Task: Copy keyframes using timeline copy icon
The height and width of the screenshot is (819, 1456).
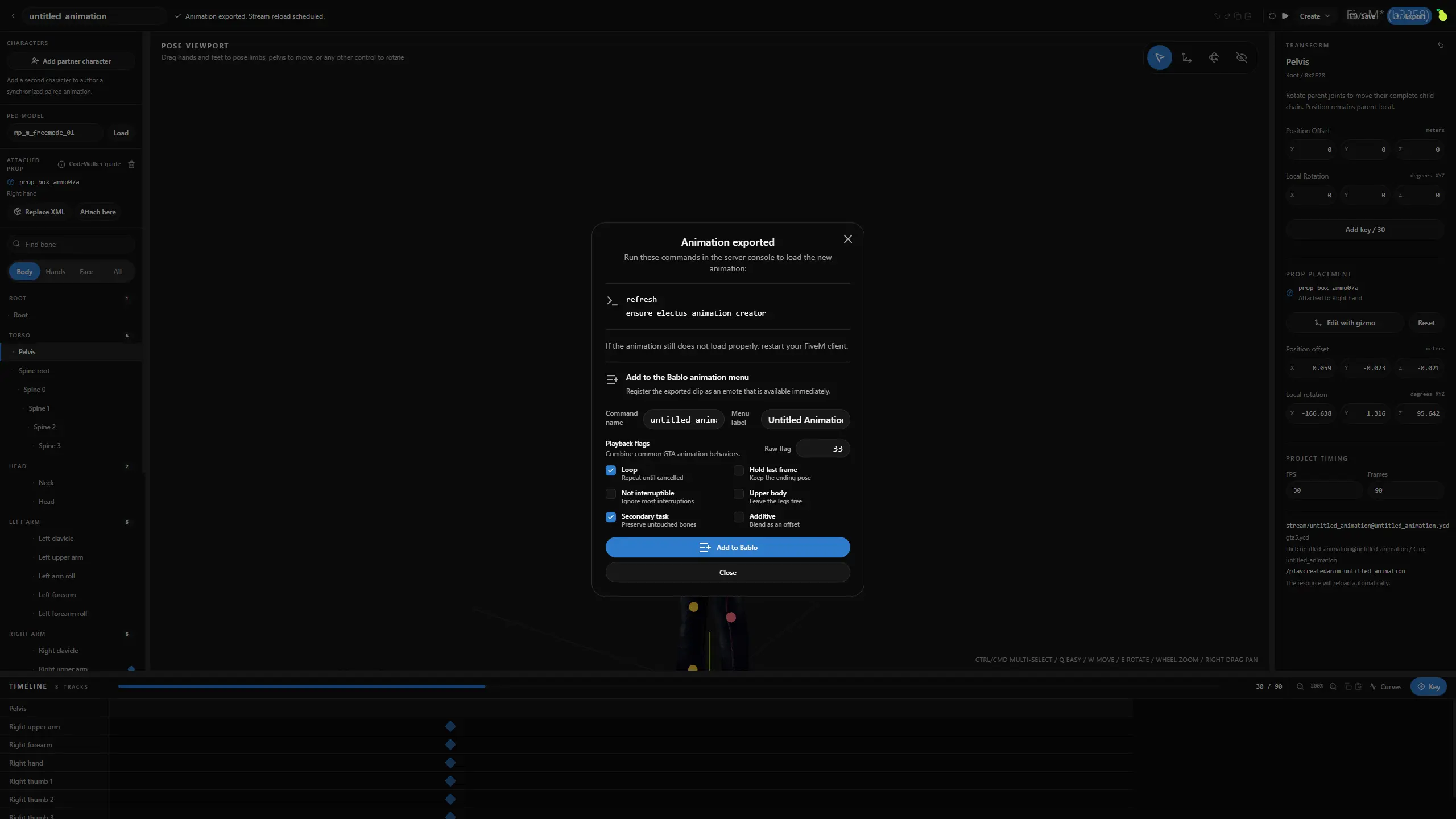Action: (1347, 686)
